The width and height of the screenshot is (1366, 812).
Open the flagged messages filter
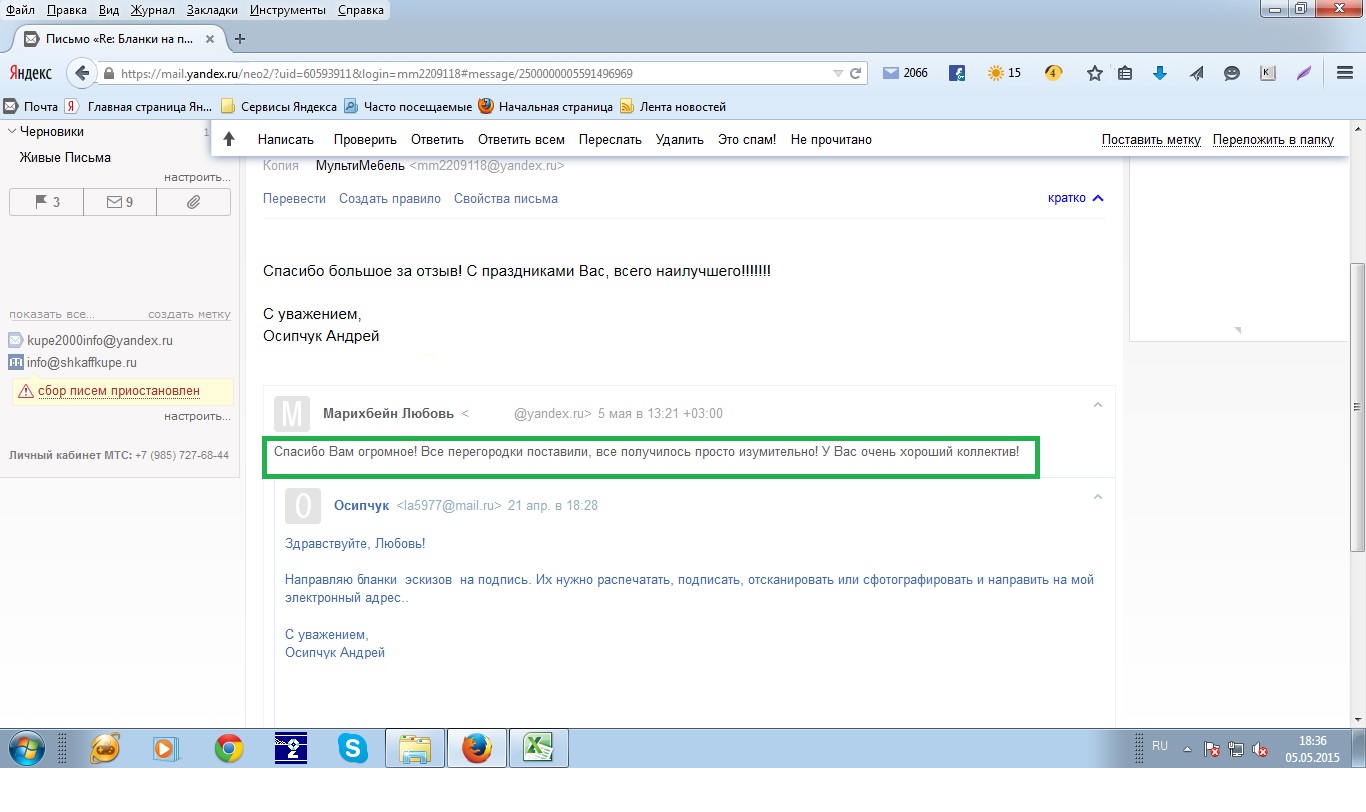46,202
